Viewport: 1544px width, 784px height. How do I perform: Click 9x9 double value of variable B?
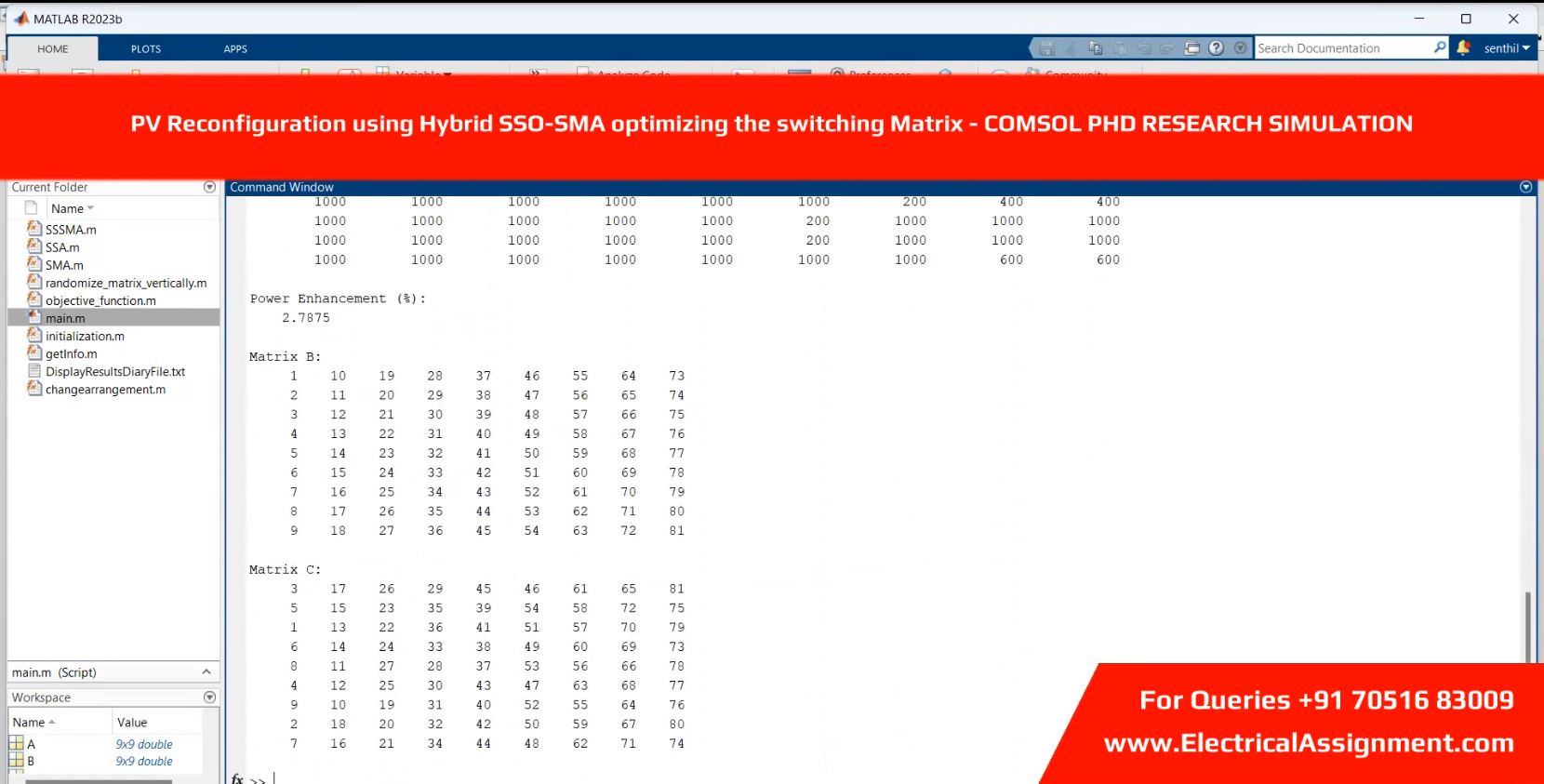(x=144, y=761)
